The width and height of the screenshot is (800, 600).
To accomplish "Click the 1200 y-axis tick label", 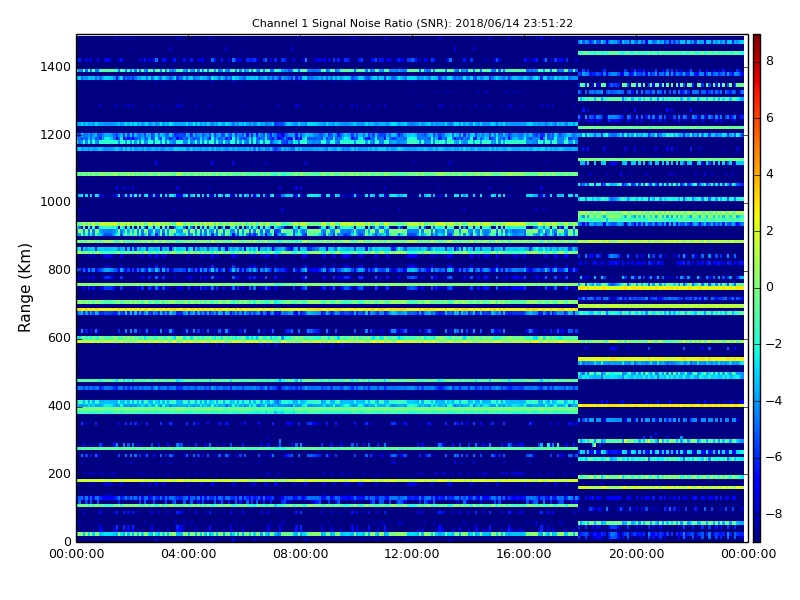I will pyautogui.click(x=56, y=135).
